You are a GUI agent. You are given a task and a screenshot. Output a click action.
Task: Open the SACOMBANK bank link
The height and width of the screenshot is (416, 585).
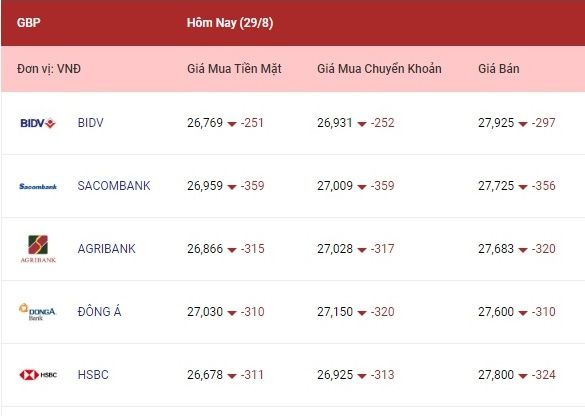(114, 186)
